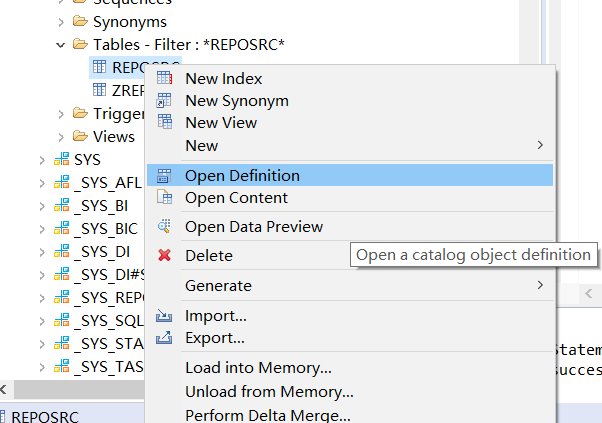Screen dimensions: 602x423
Task: Expand the Synonyms folder
Action: tap(61, 22)
